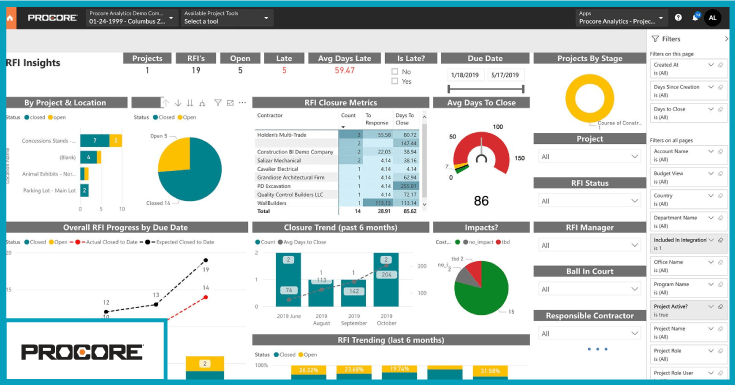
Task: Clear the Days Since Creation filter eraser
Action: (x=720, y=87)
